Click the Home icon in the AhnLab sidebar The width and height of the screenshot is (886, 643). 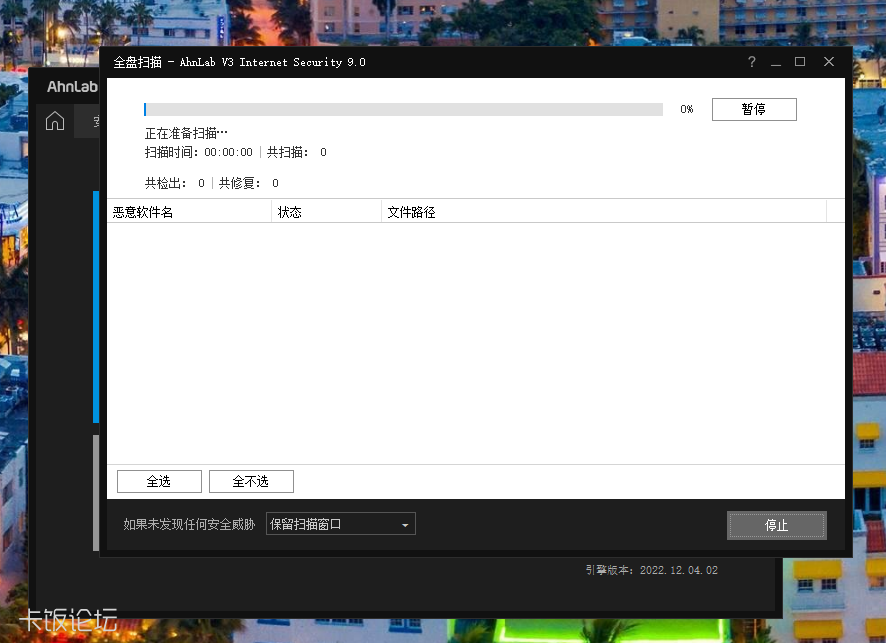pyautogui.click(x=54, y=121)
